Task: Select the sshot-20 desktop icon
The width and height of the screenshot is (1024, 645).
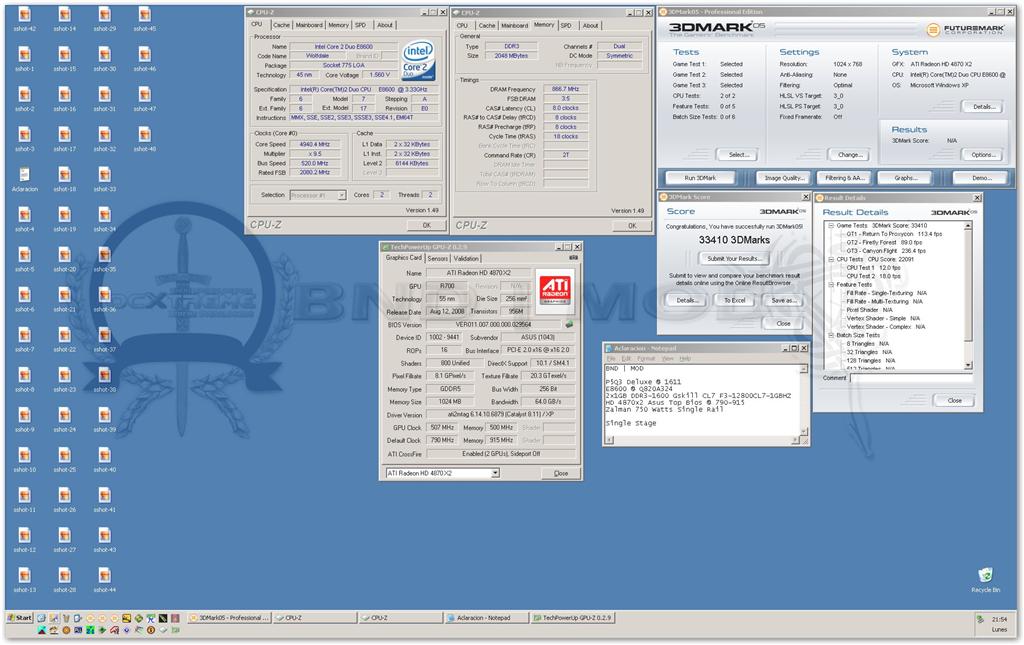Action: click(65, 260)
